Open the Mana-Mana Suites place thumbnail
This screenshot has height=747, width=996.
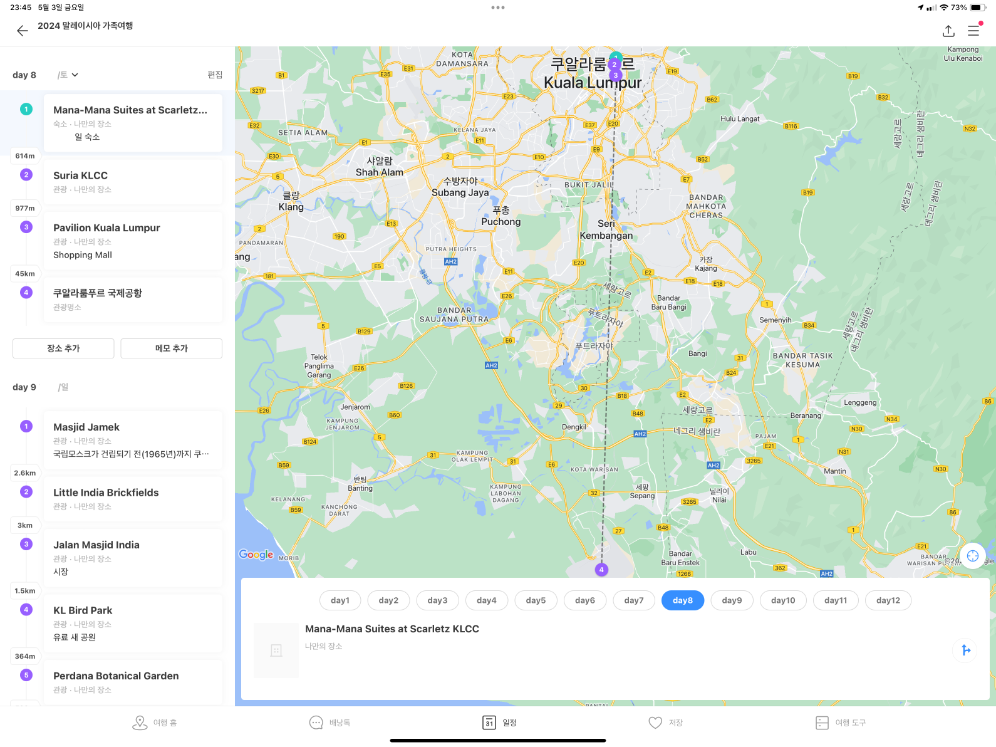point(276,650)
